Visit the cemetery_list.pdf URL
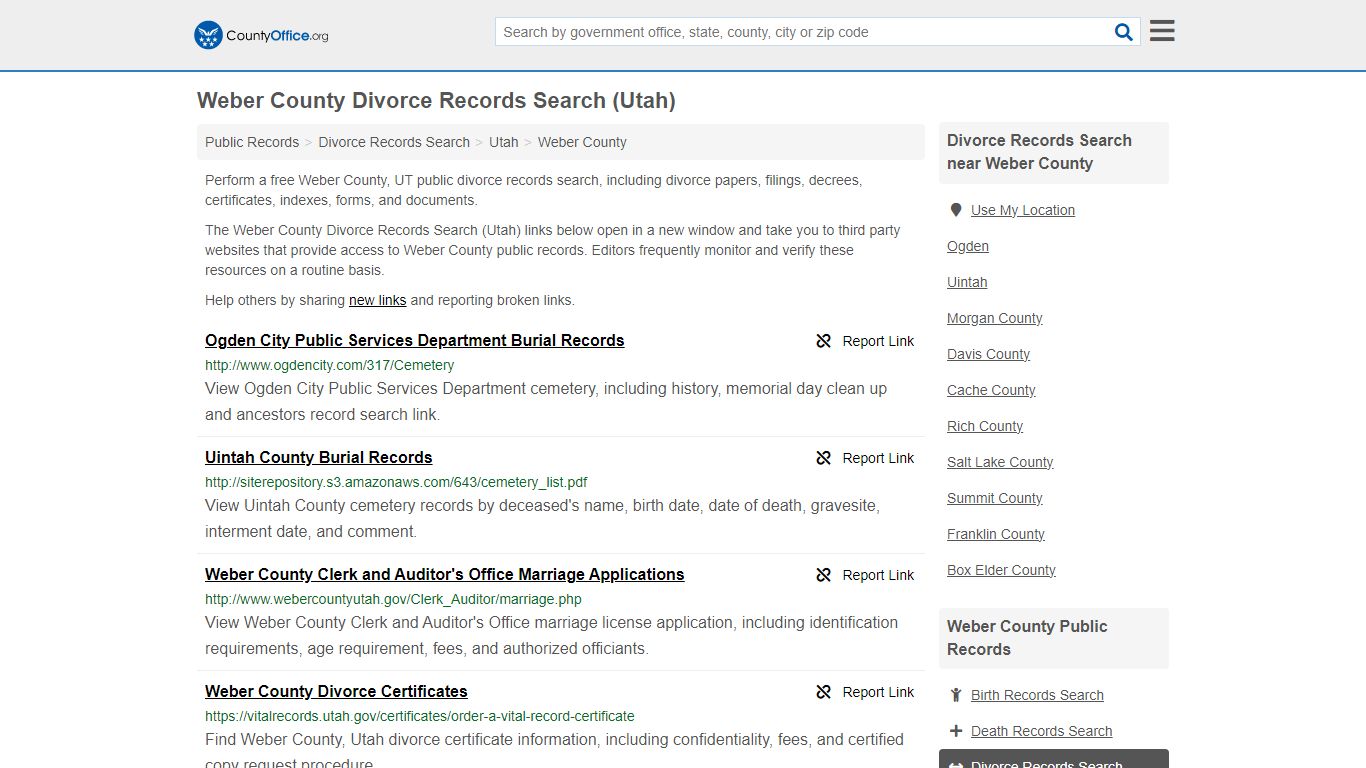This screenshot has height=768, width=1366. (x=396, y=482)
